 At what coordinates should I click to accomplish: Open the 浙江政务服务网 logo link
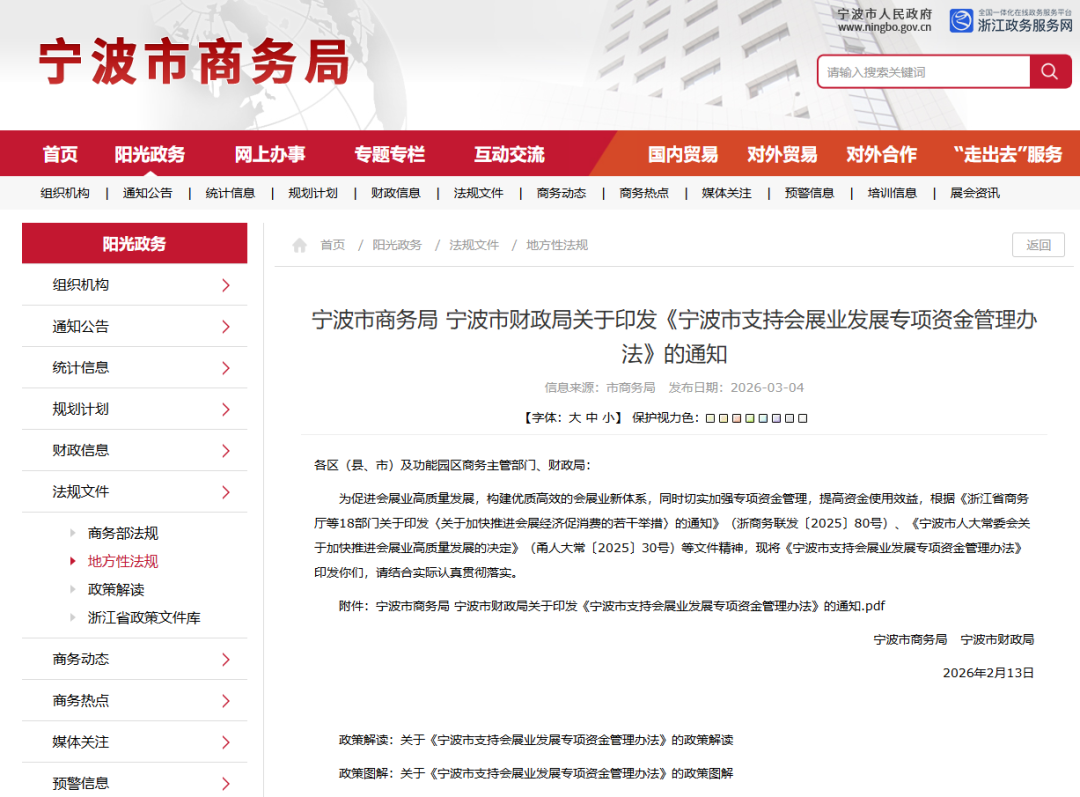coord(1011,21)
